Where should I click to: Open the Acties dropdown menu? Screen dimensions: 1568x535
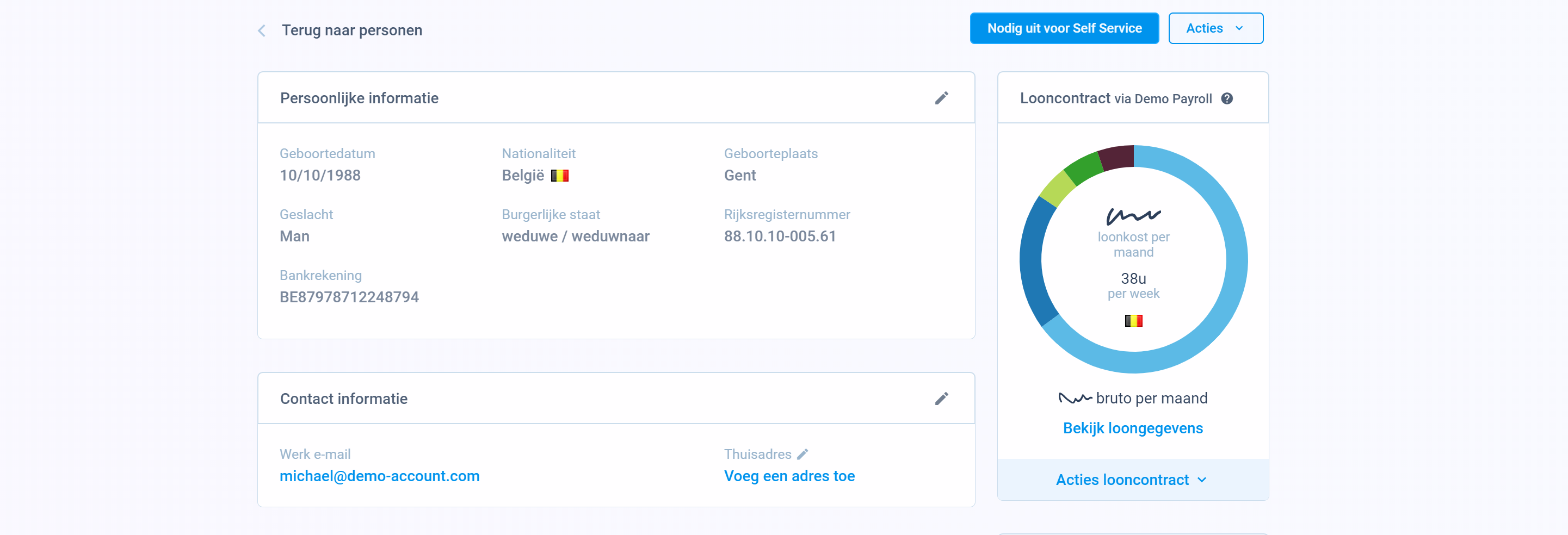click(1215, 29)
